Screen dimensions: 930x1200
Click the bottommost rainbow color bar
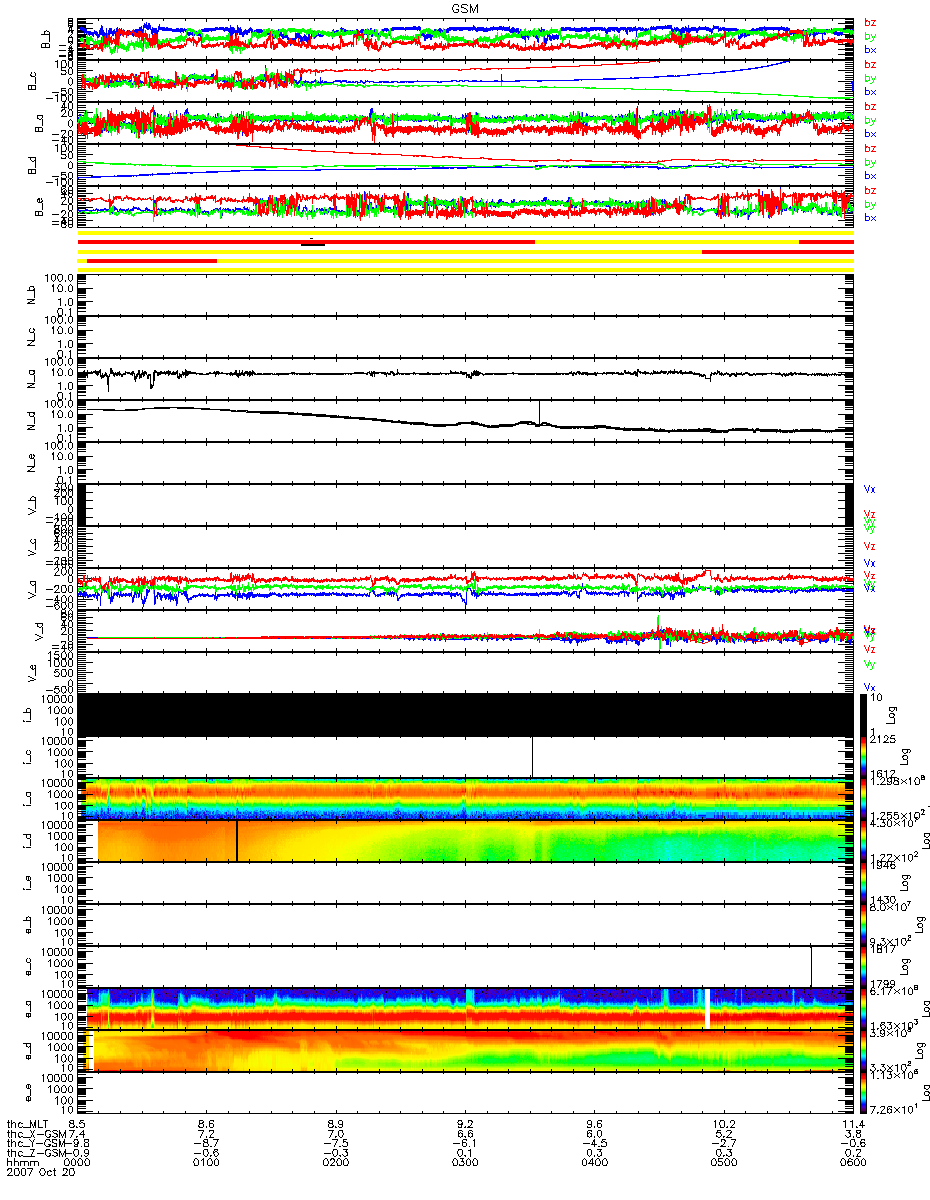863,1092
